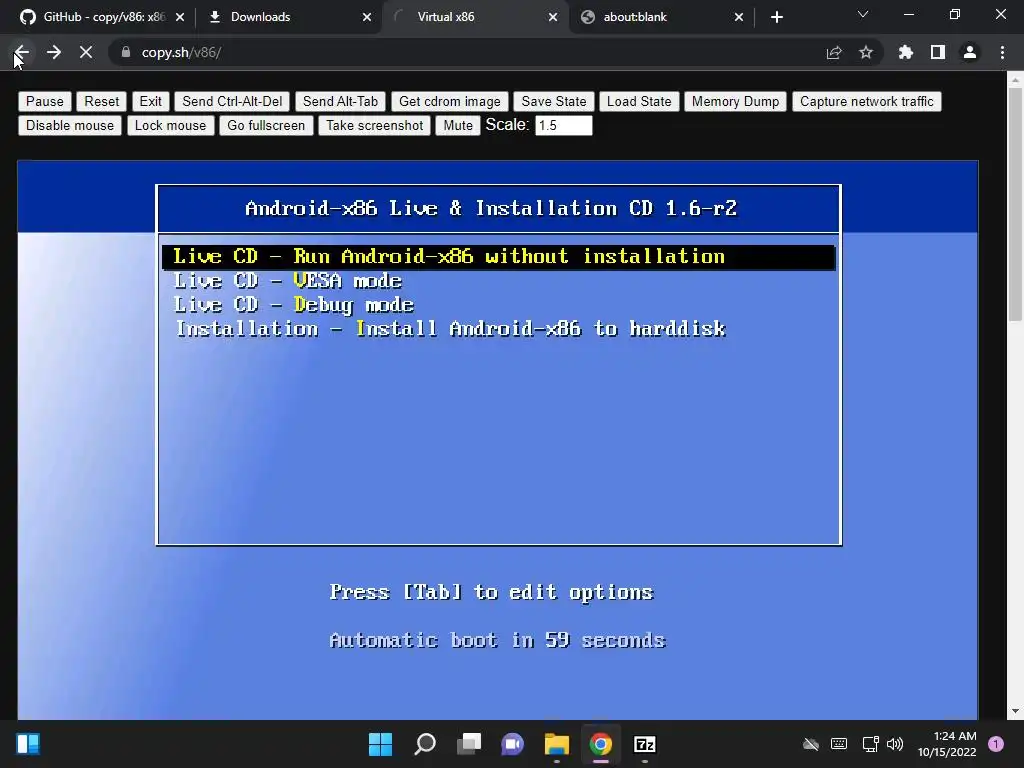The height and width of the screenshot is (768, 1024).
Task: Click the padlock site info icon
Action: coord(126,52)
